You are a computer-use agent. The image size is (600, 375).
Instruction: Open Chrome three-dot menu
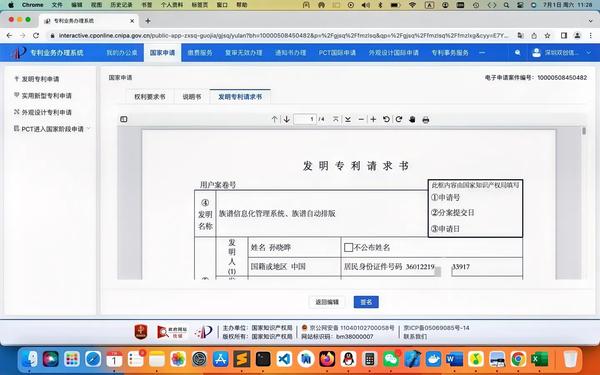tap(590, 36)
